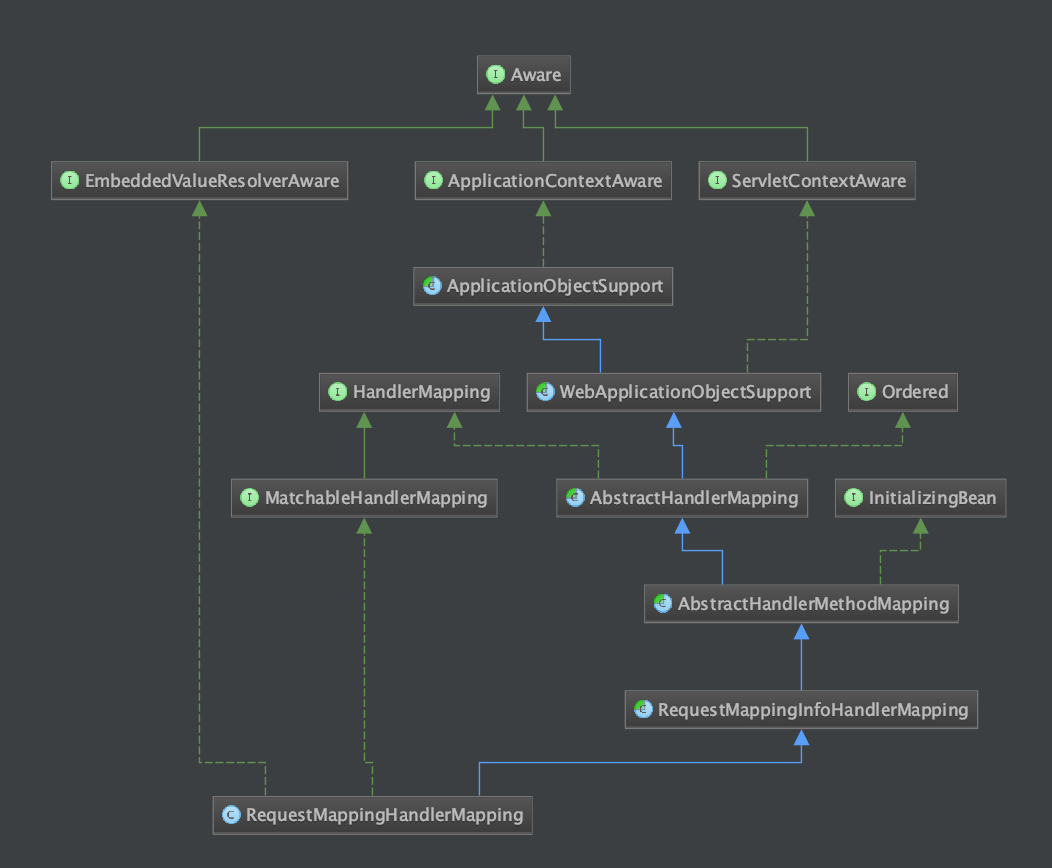The image size is (1052, 868).
Task: Click the blue inheritance arrow below ApplicationObjectSupport
Action: tap(543, 315)
